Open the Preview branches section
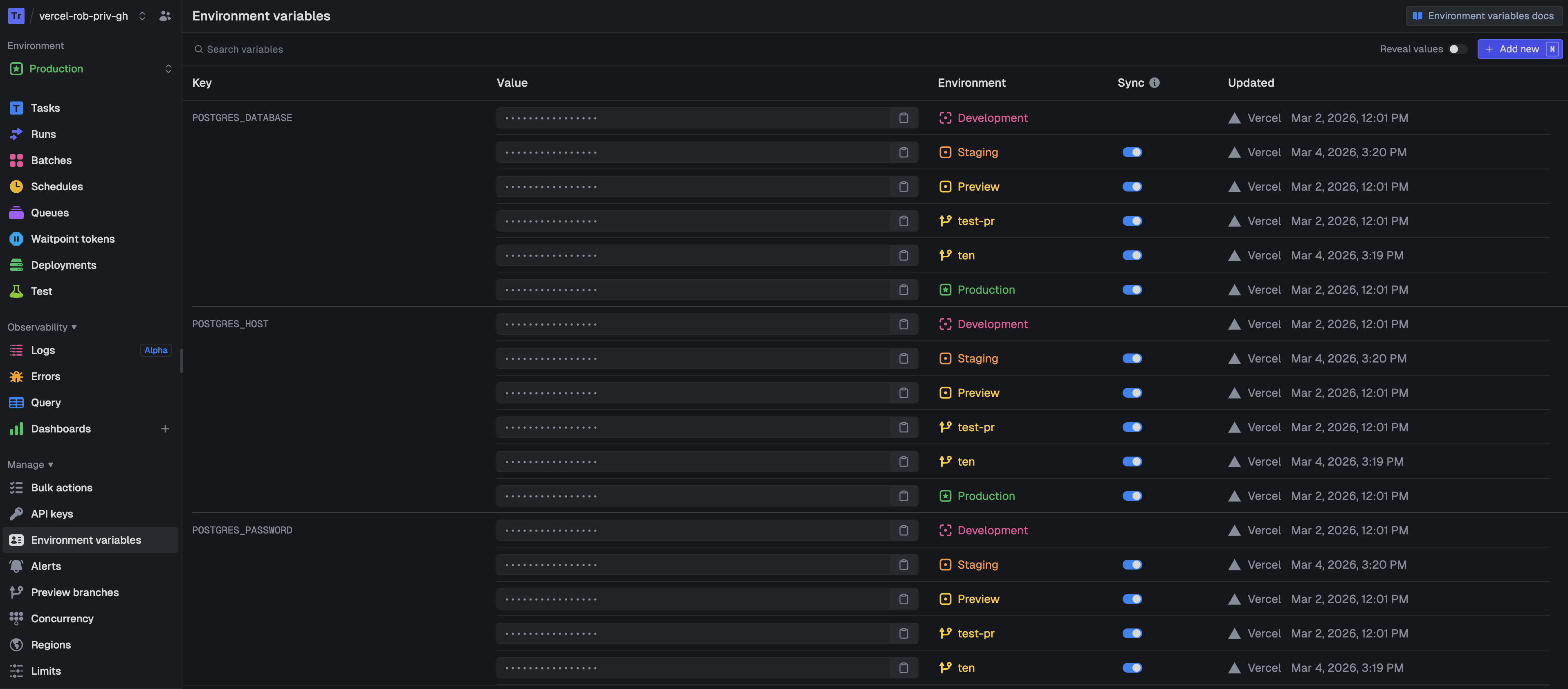The height and width of the screenshot is (689, 1568). coord(75,592)
